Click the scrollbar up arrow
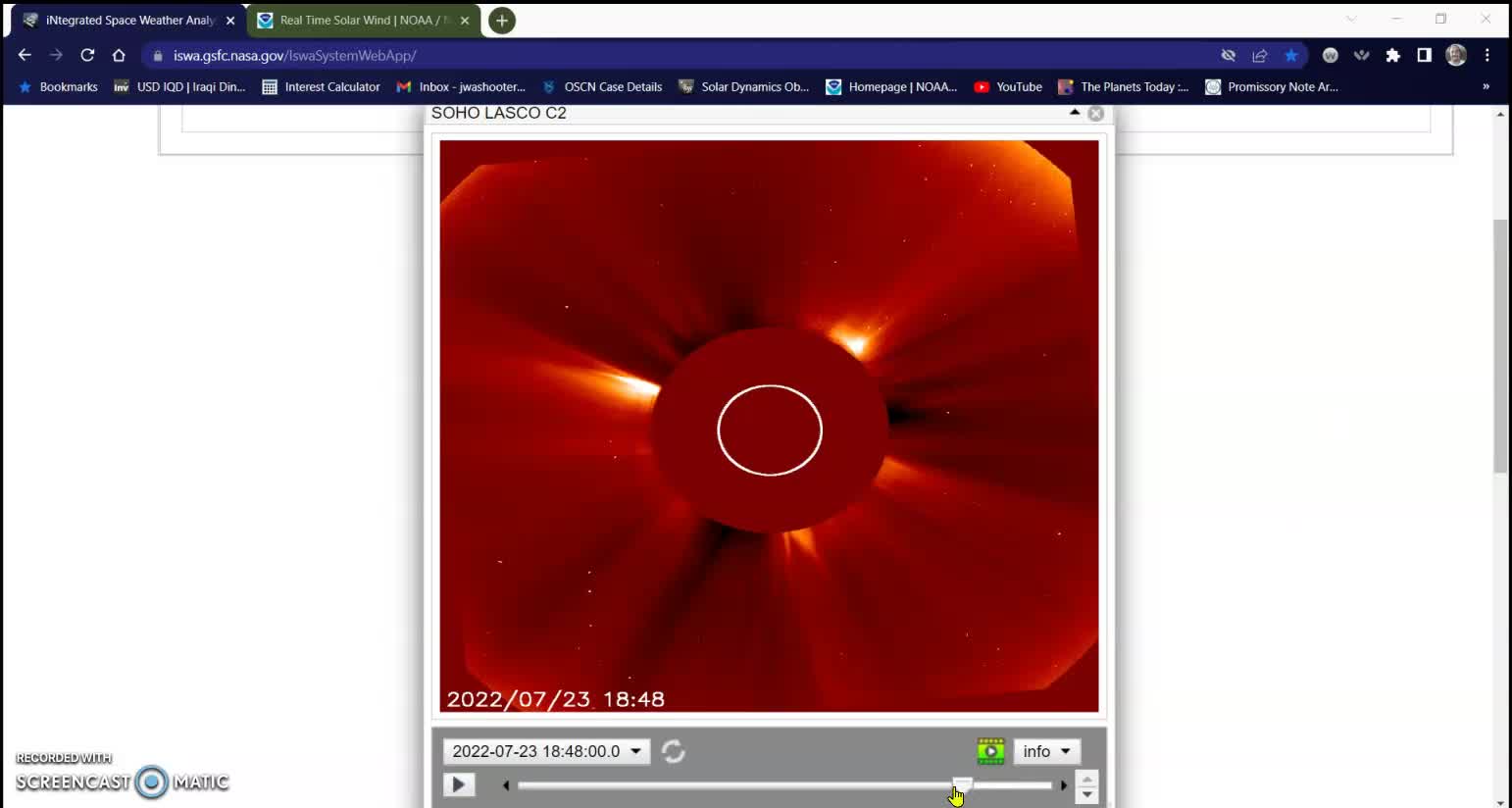 (1500, 114)
